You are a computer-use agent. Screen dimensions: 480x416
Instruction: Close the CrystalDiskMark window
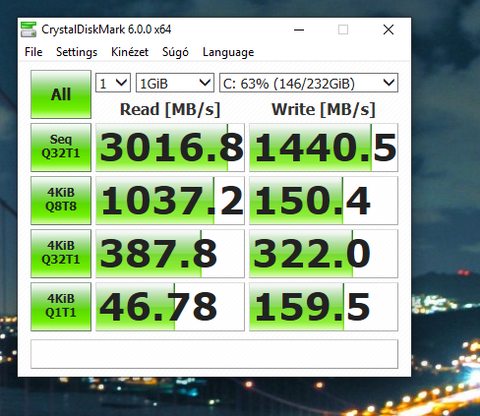[x=388, y=30]
